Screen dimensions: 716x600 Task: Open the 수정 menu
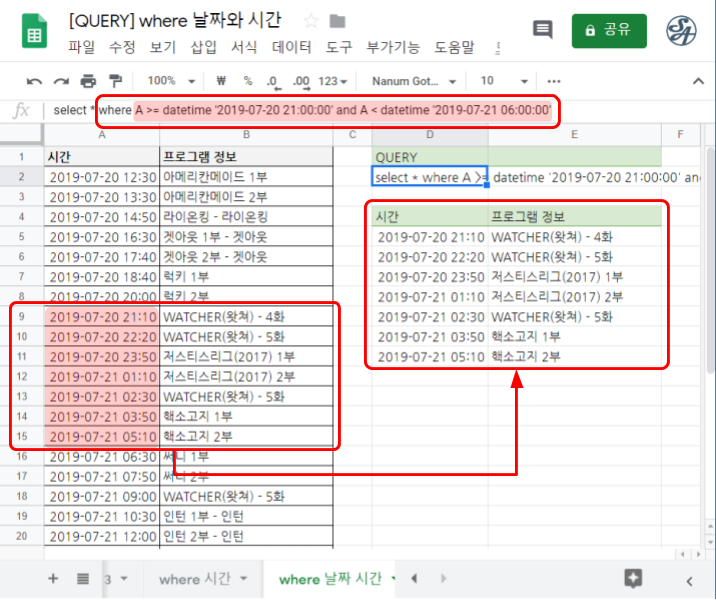122,47
